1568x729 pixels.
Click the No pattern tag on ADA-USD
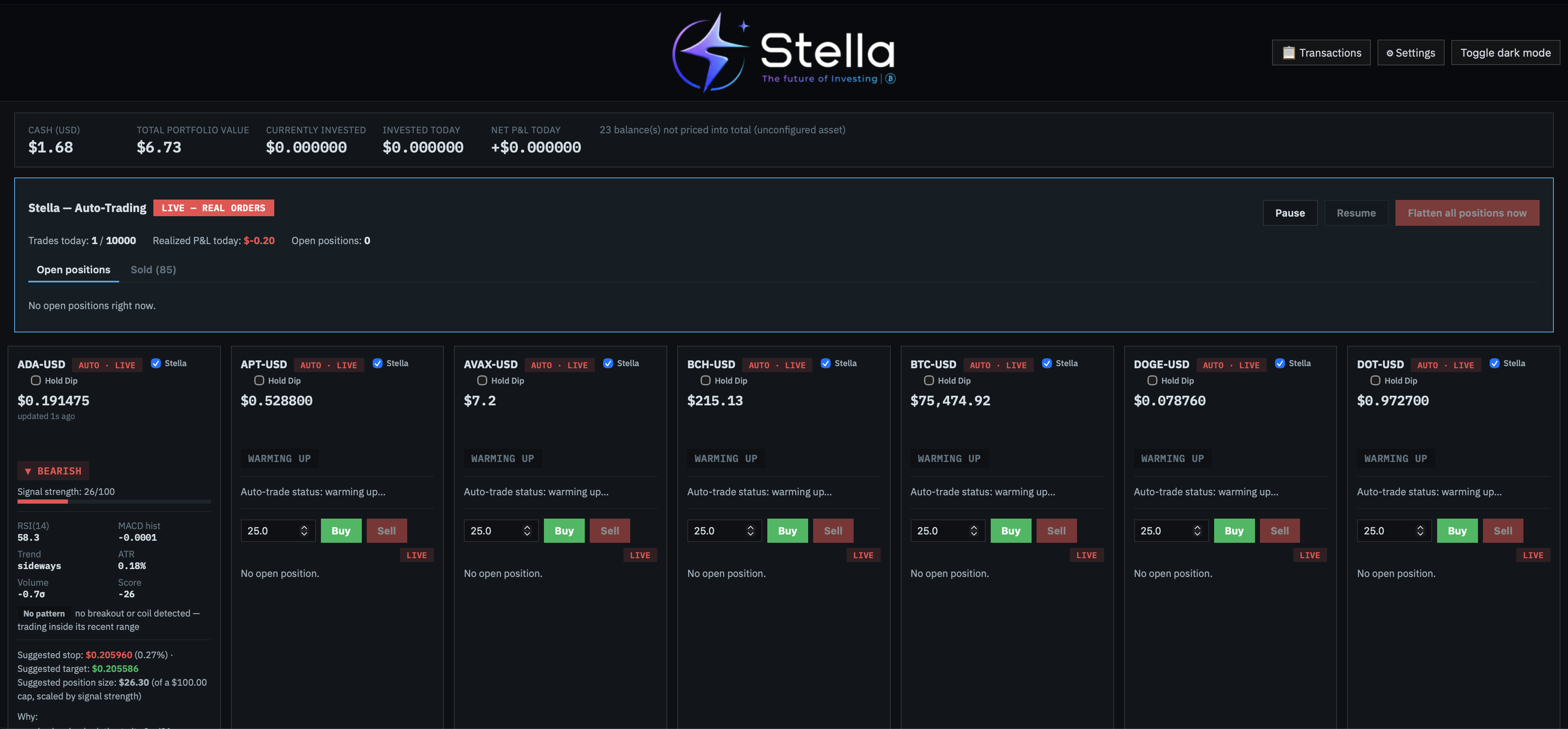44,613
